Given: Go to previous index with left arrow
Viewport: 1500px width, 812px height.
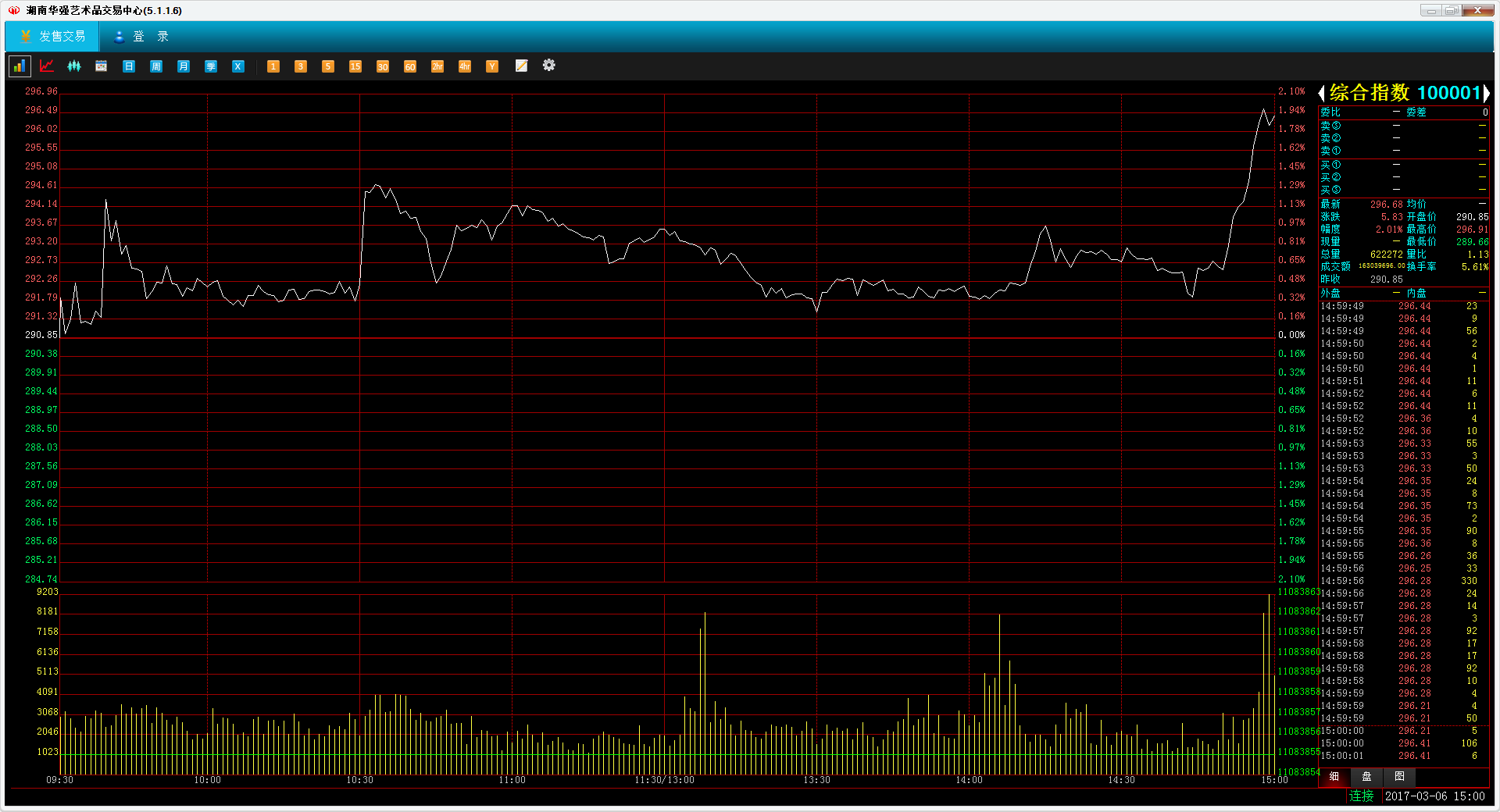Looking at the screenshot, I should pos(1321,94).
